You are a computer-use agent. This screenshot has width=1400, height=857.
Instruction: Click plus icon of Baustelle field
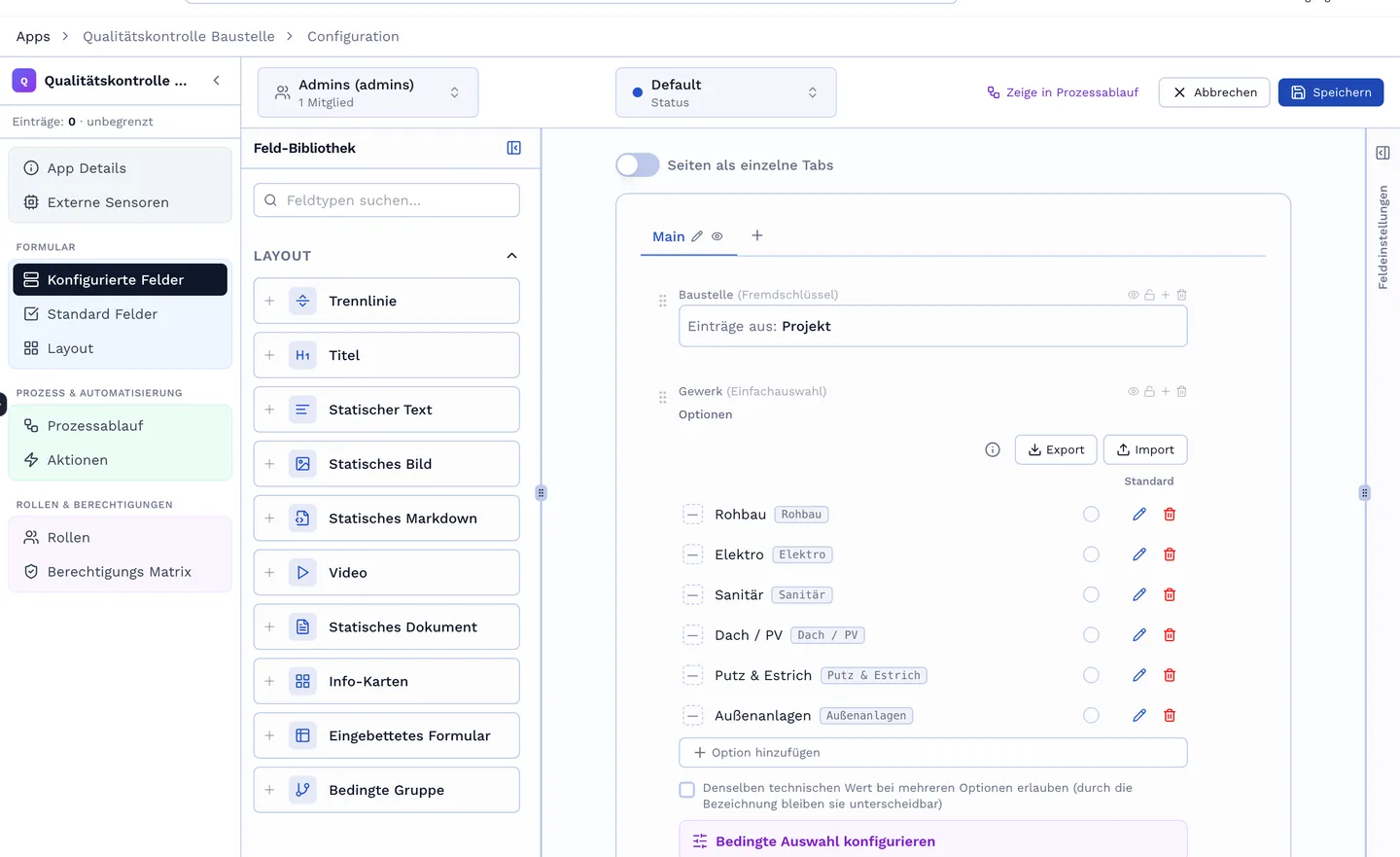click(1166, 295)
